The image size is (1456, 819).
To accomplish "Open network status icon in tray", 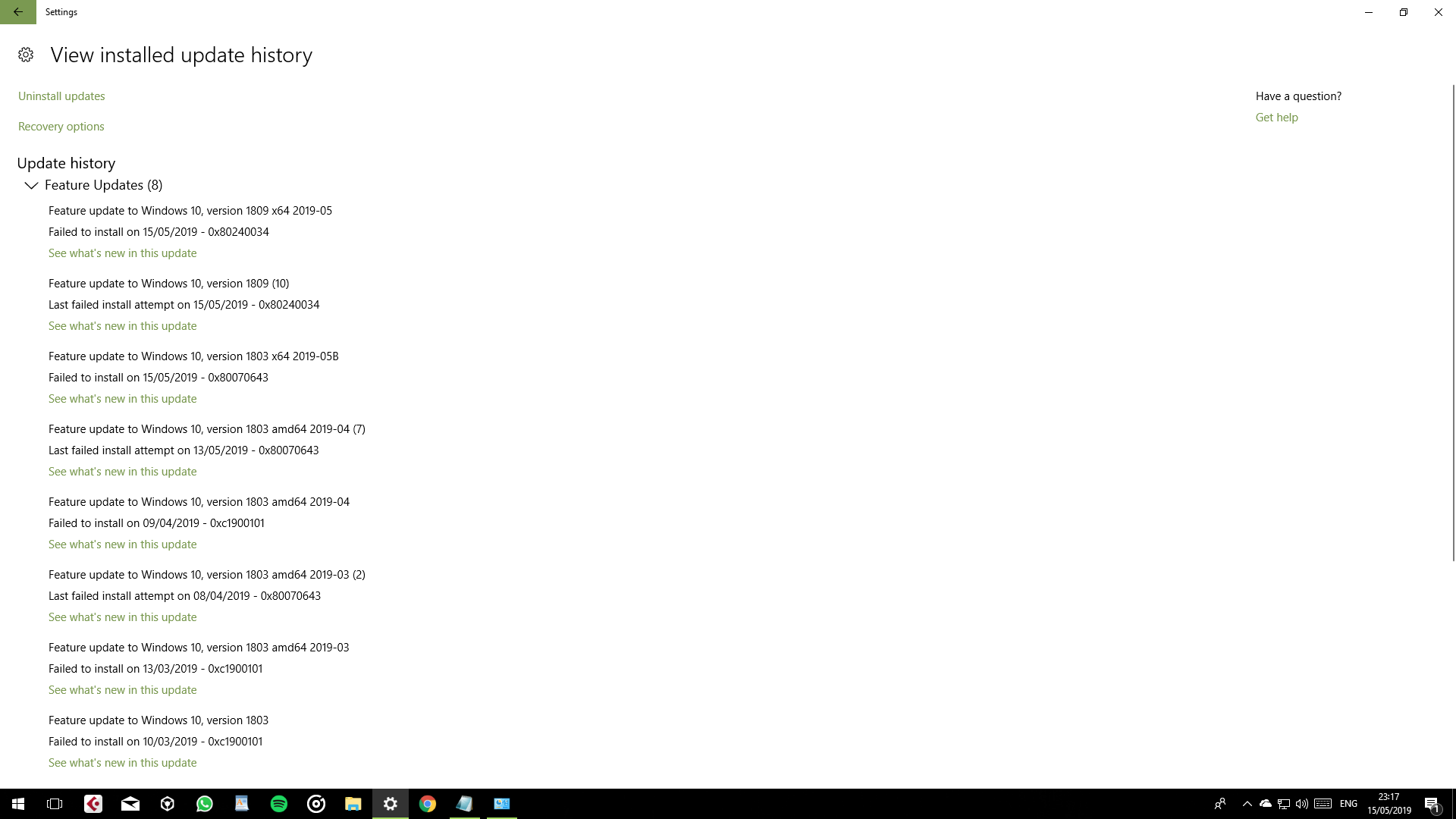I will click(1284, 804).
